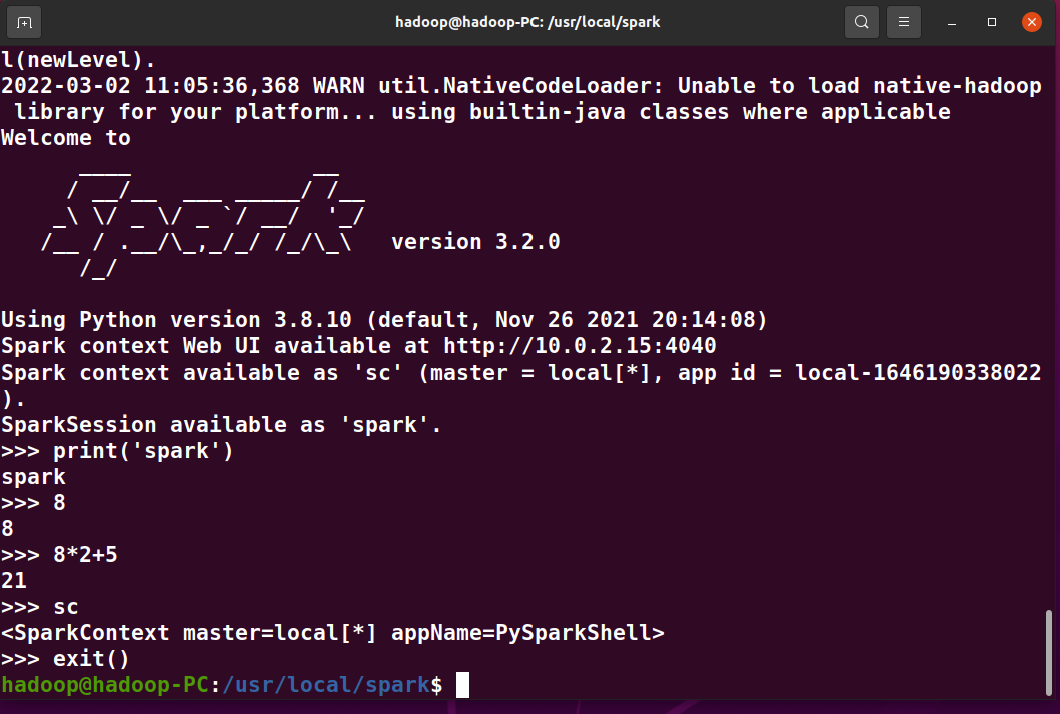The image size is (1060, 714).
Task: Click the window title hadoop@hadoop-PC: /usr/local/spark
Action: [527, 22]
